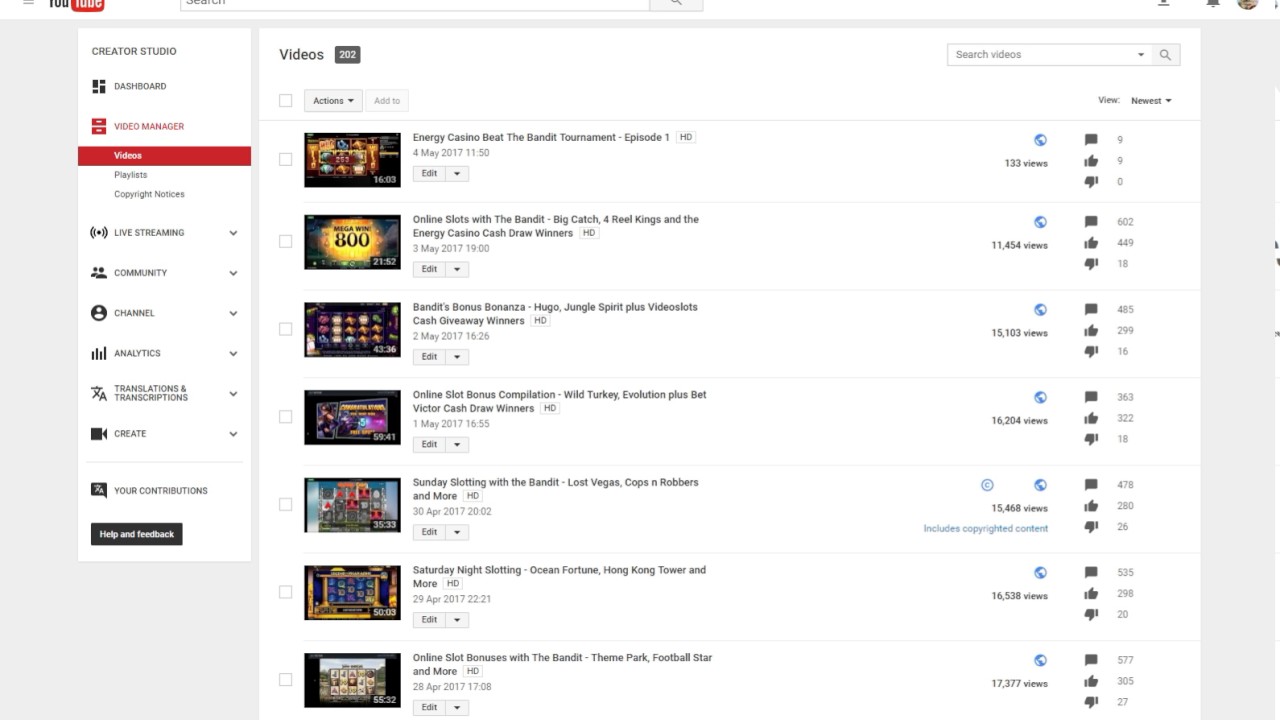Click into the Search videos field
Image resolution: width=1280 pixels, height=720 pixels.
[1041, 55]
